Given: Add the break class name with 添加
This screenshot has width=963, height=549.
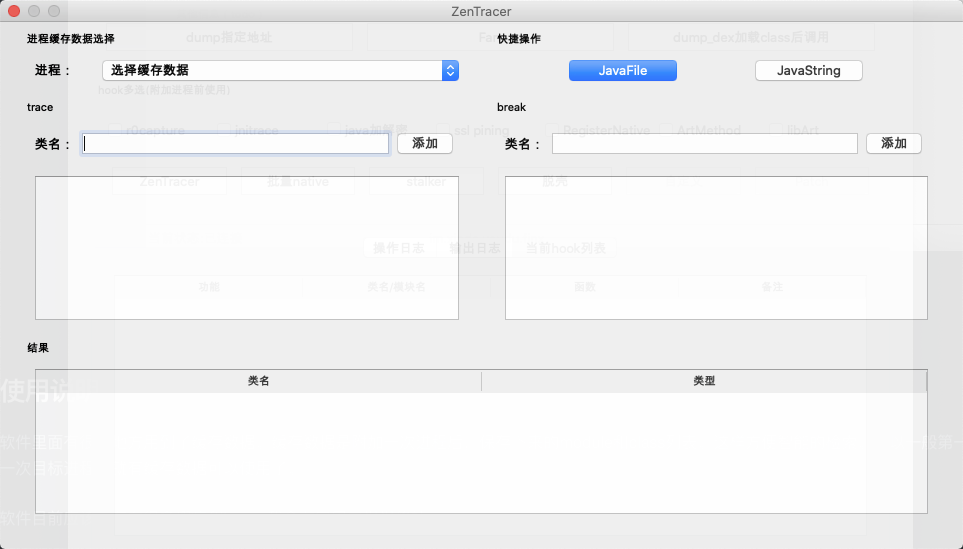Looking at the screenshot, I should point(894,144).
